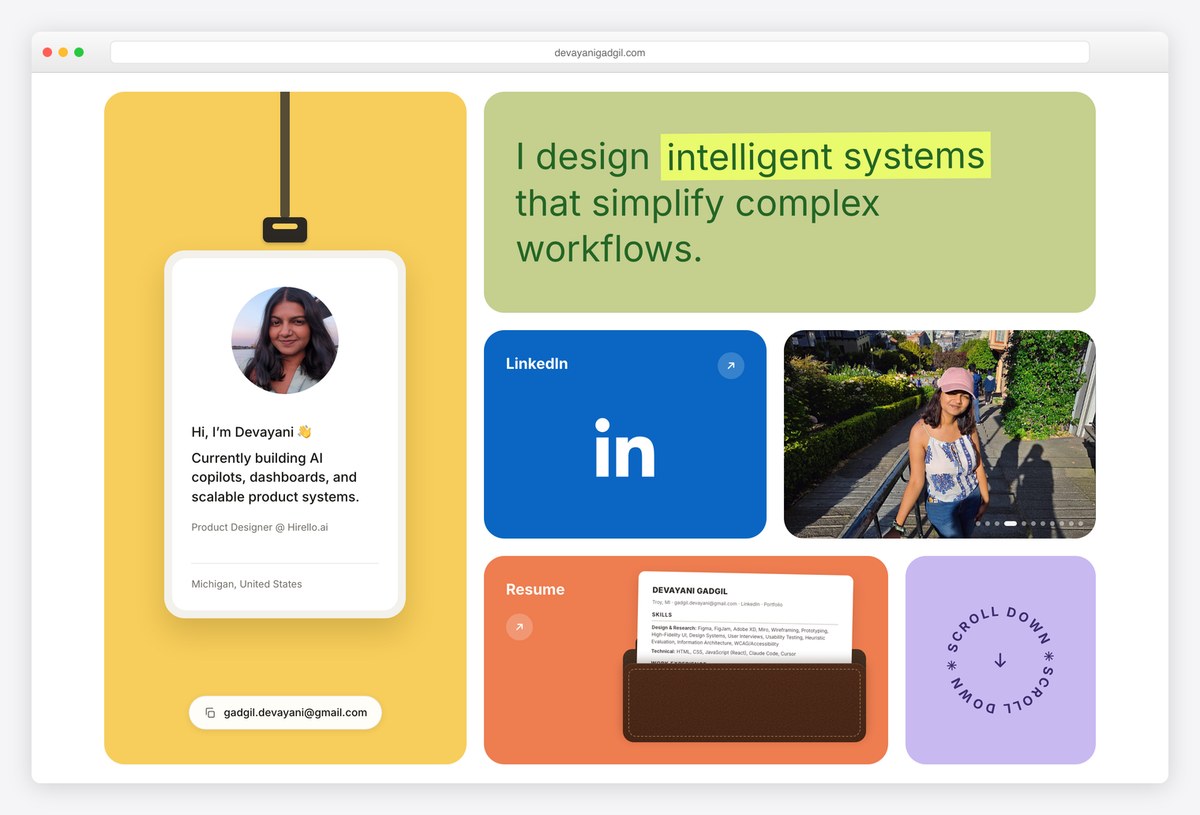Click the copy icon beside the email

(210, 713)
